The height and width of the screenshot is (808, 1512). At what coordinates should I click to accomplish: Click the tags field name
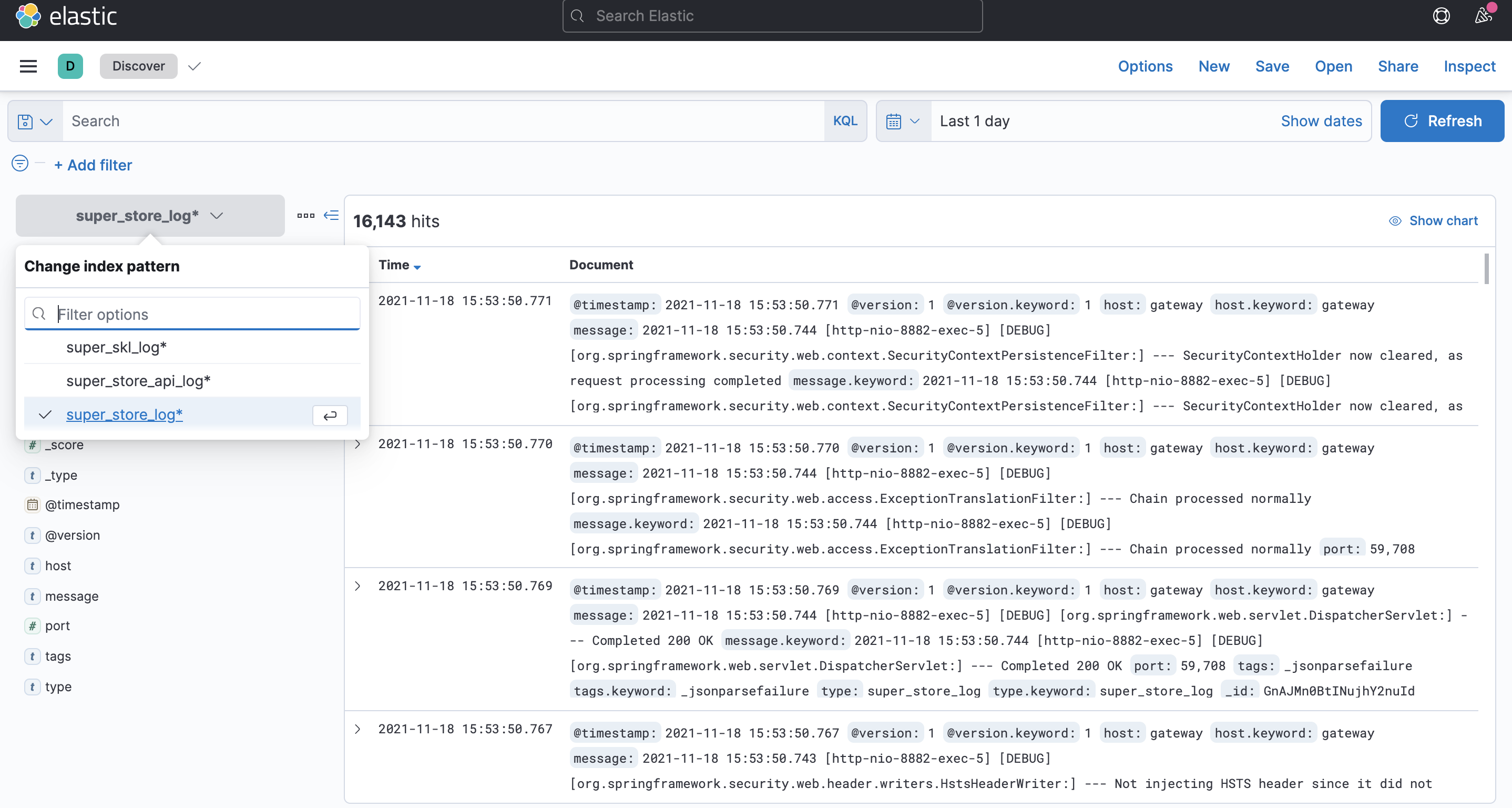[58, 656]
